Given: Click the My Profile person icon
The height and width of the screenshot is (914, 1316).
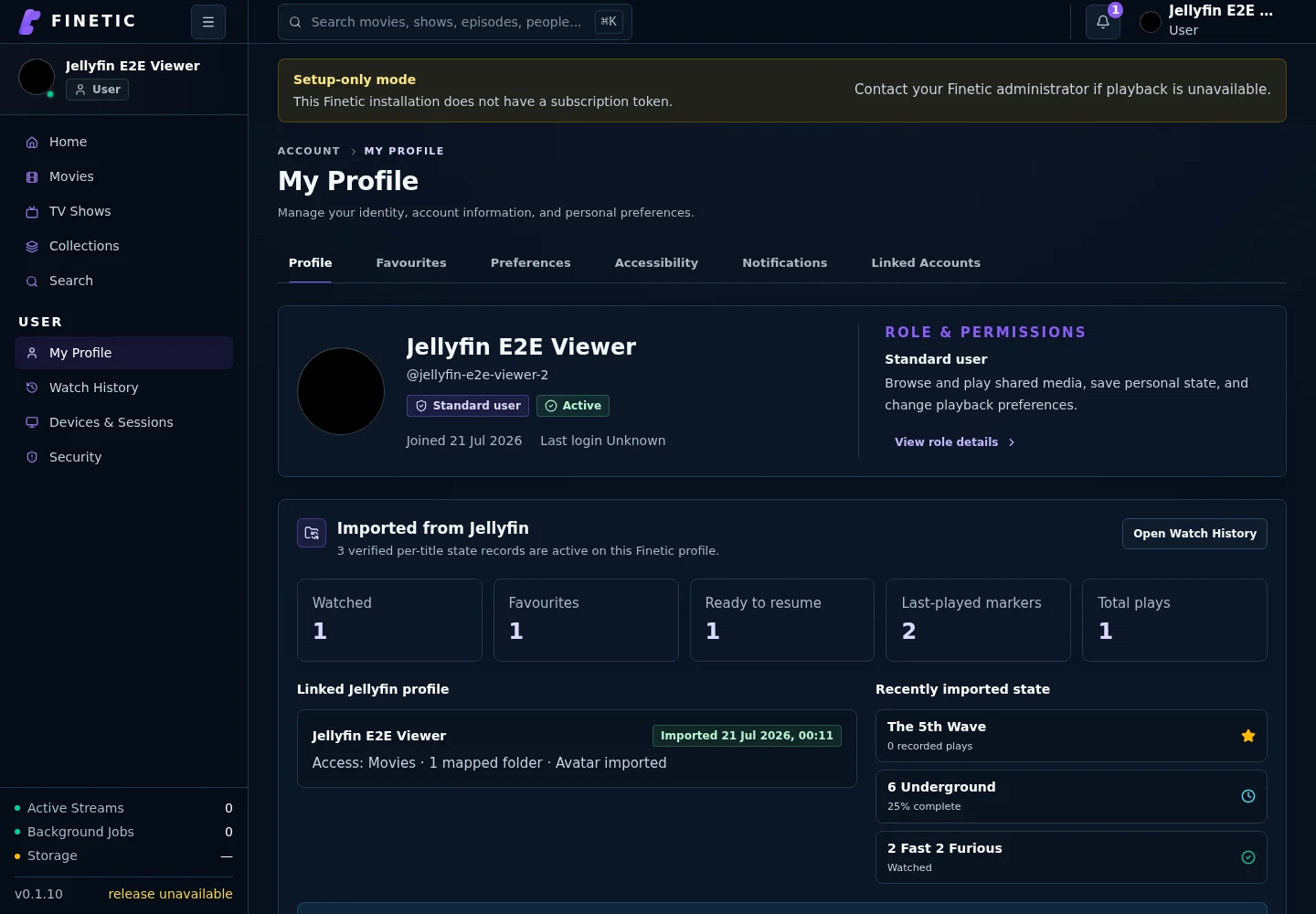Looking at the screenshot, I should click(32, 353).
